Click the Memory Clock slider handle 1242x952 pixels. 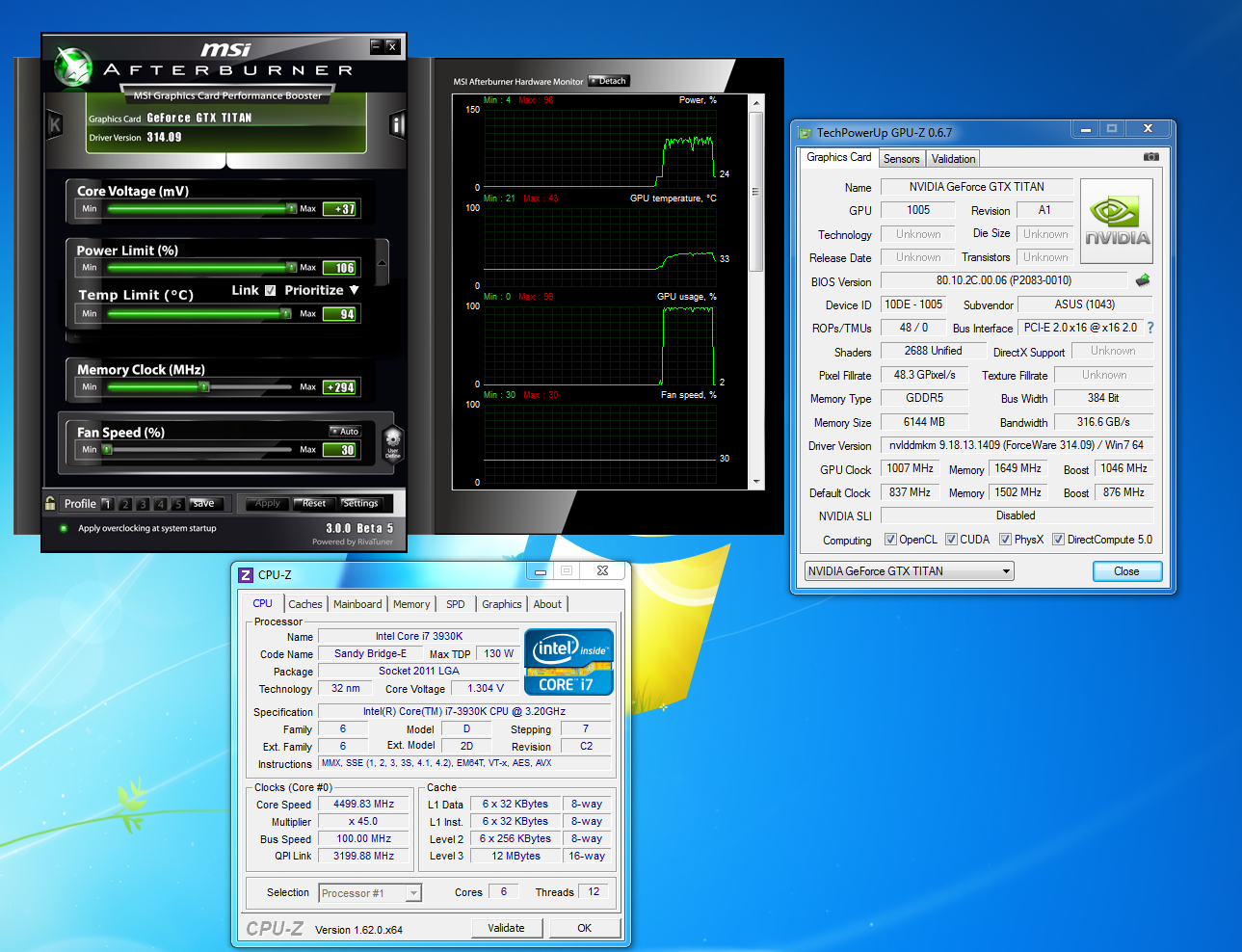203,386
